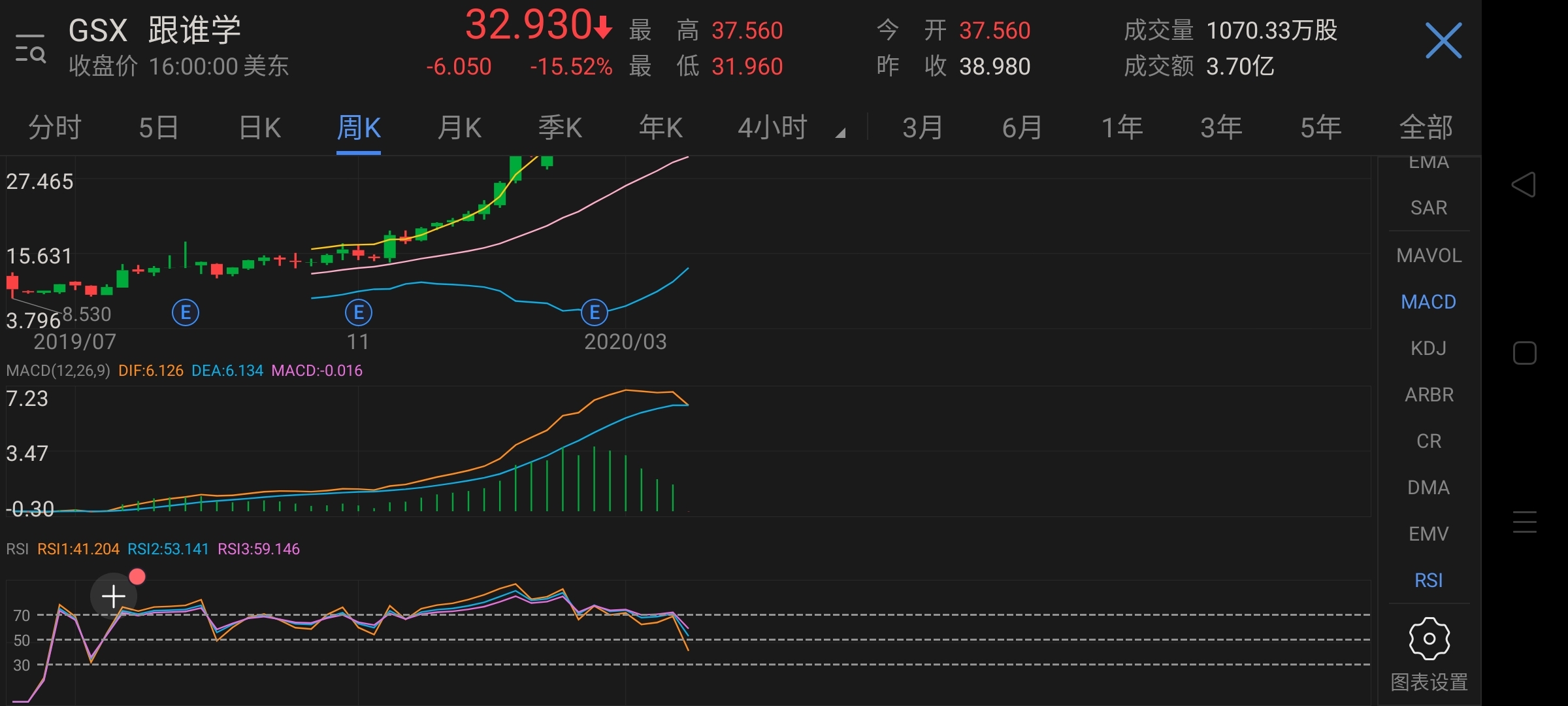Switch to the 5日 tab

[x=159, y=127]
